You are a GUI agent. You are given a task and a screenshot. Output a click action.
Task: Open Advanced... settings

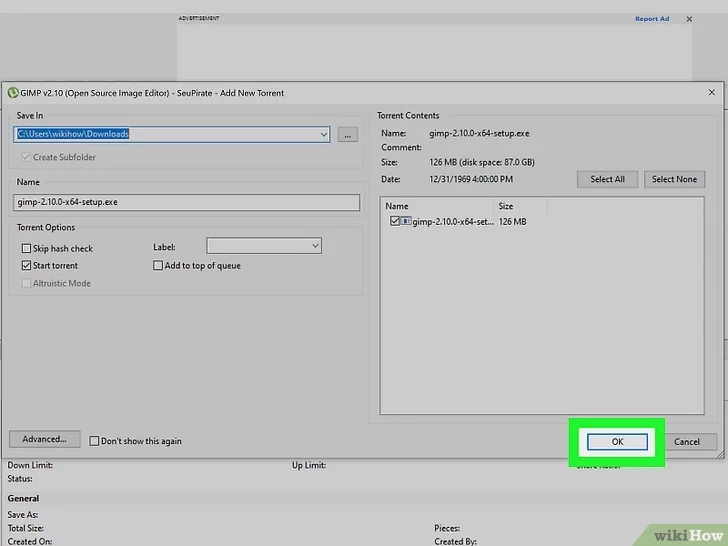click(45, 439)
